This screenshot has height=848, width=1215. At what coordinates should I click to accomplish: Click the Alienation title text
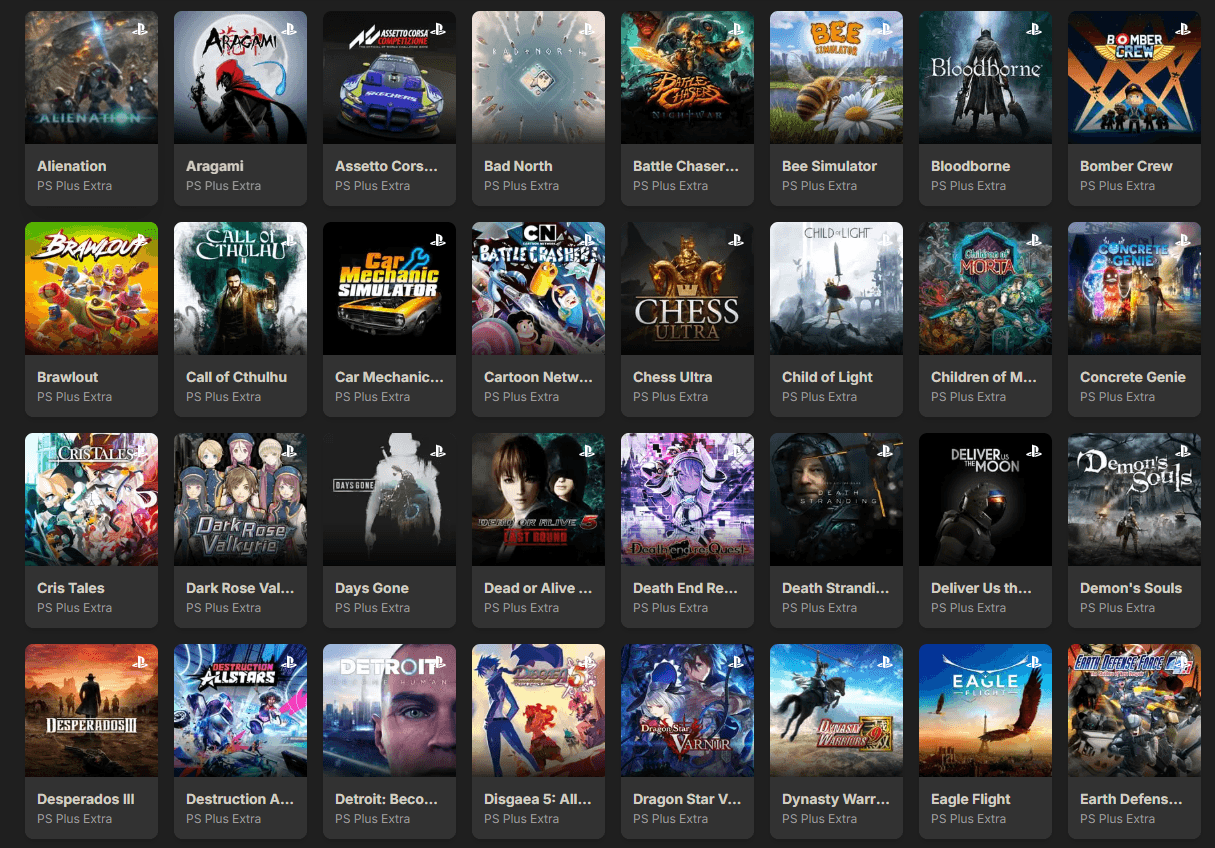point(72,166)
